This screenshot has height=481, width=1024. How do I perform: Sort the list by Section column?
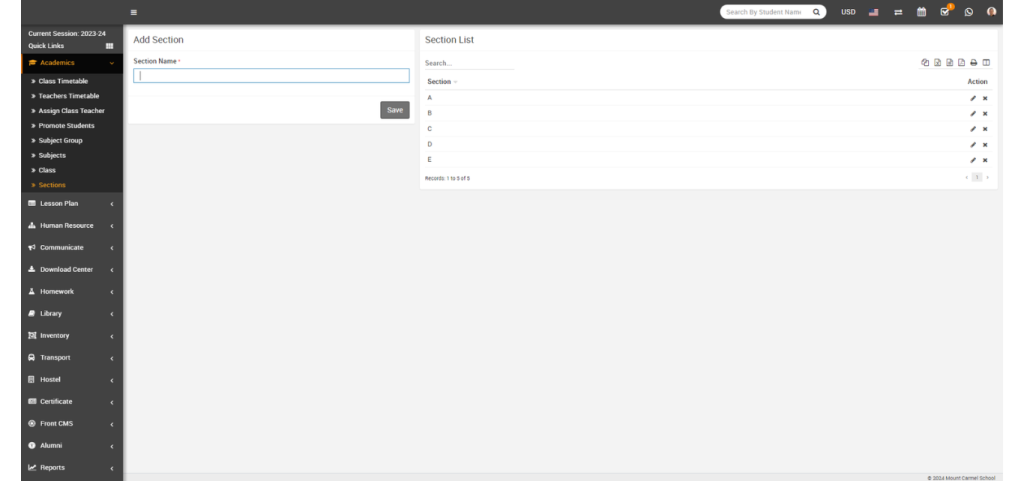pos(442,81)
